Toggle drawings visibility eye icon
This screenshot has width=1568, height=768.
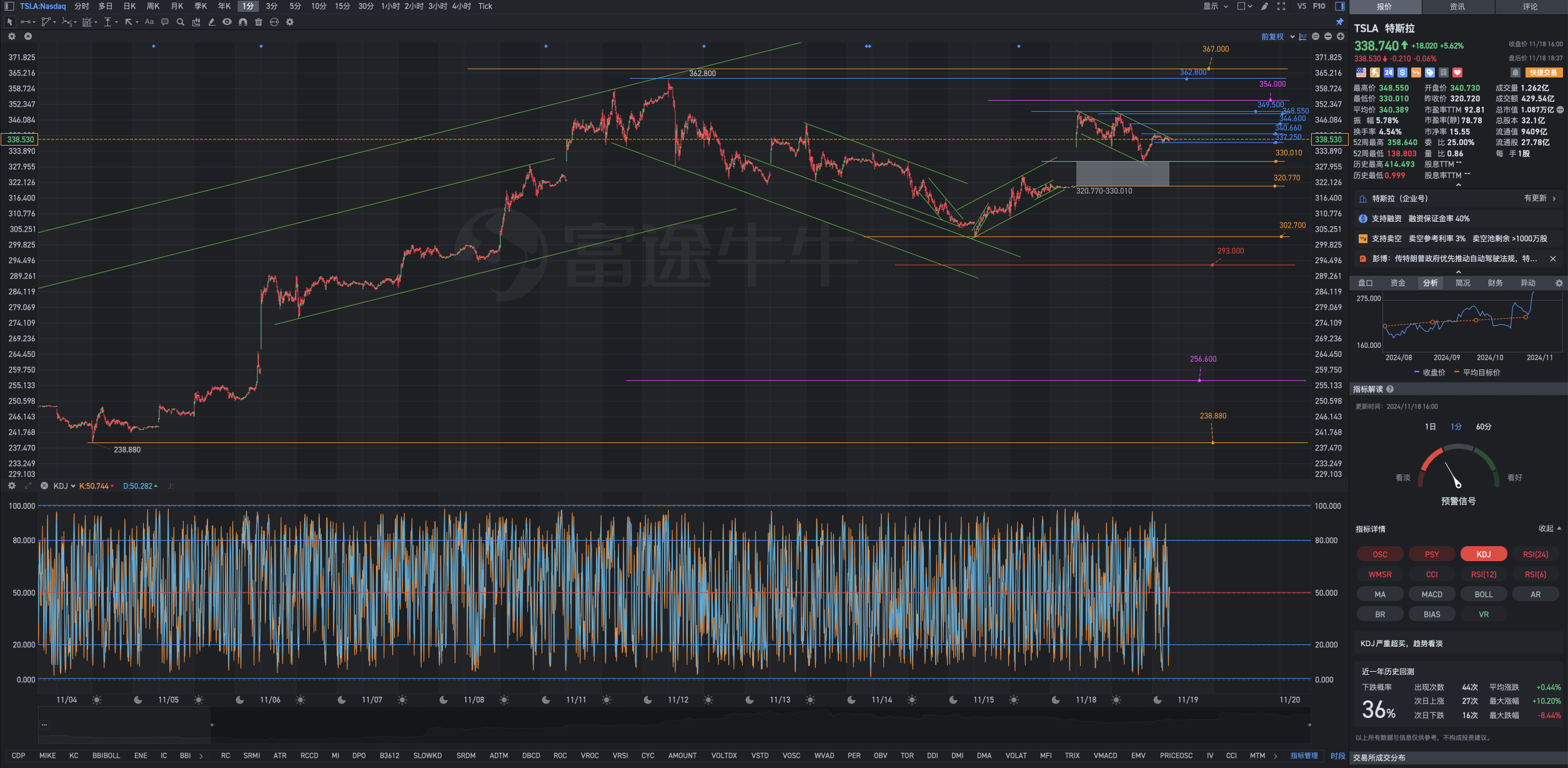pyautogui.click(x=227, y=22)
